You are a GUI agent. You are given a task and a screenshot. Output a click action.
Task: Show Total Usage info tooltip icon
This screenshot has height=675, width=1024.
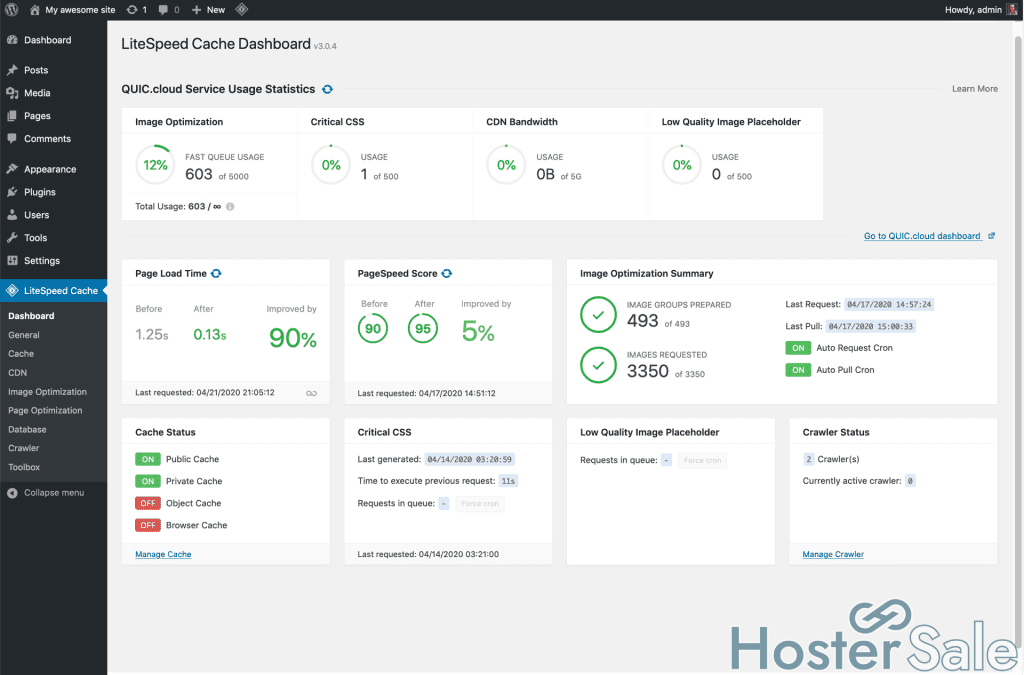point(230,207)
